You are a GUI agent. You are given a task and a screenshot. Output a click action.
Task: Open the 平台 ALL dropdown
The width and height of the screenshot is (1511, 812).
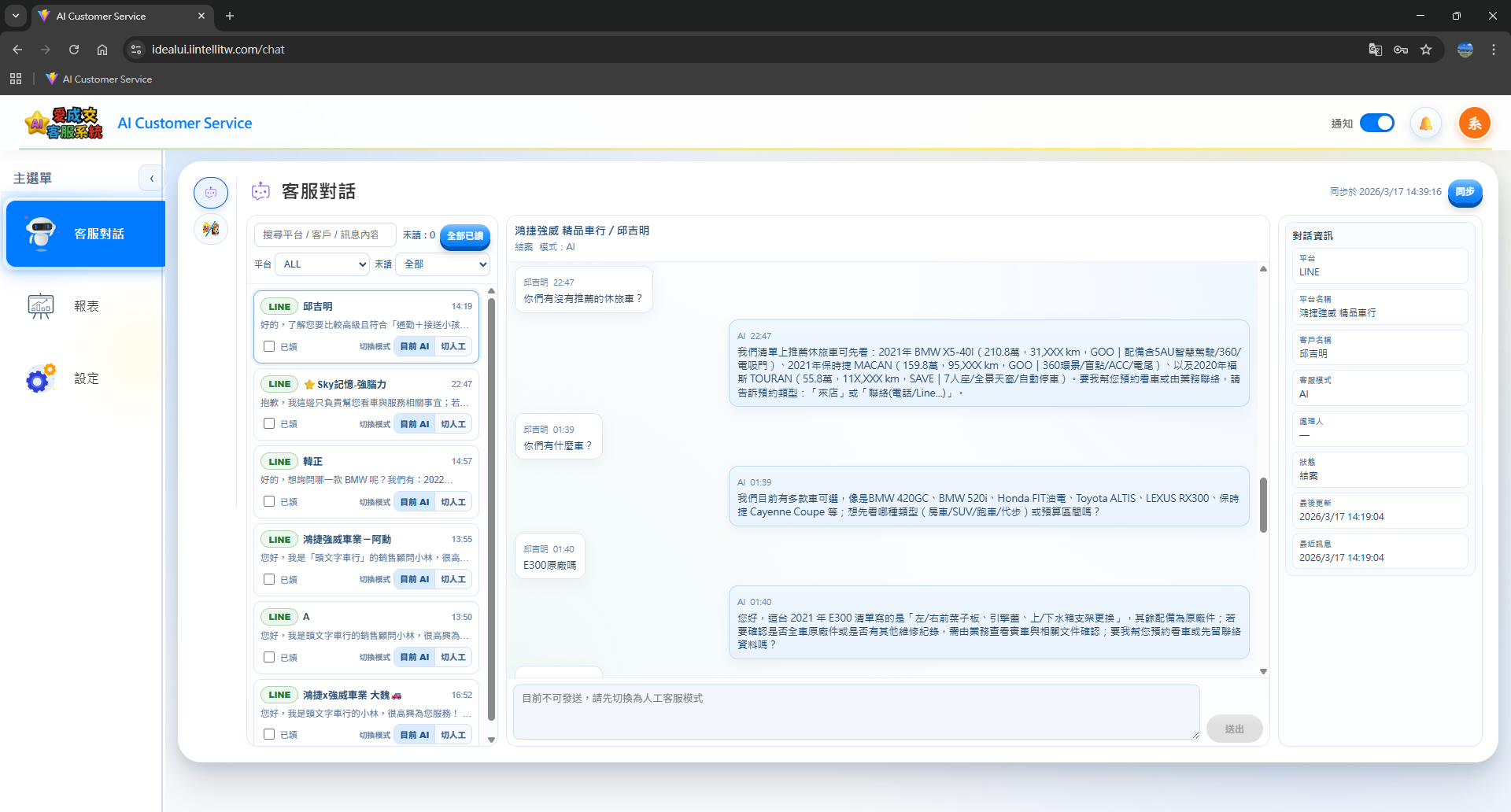323,264
